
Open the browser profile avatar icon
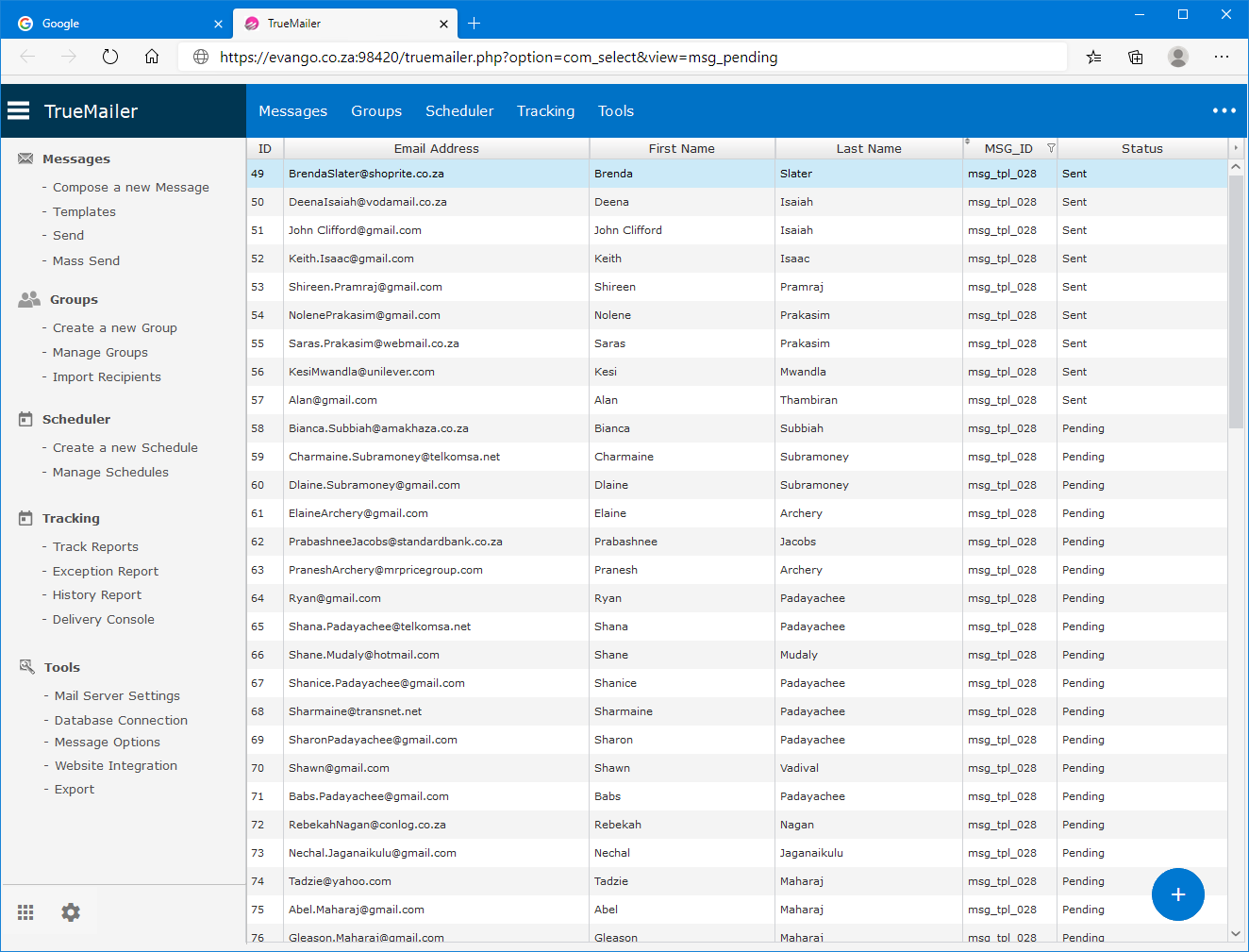pyautogui.click(x=1177, y=57)
